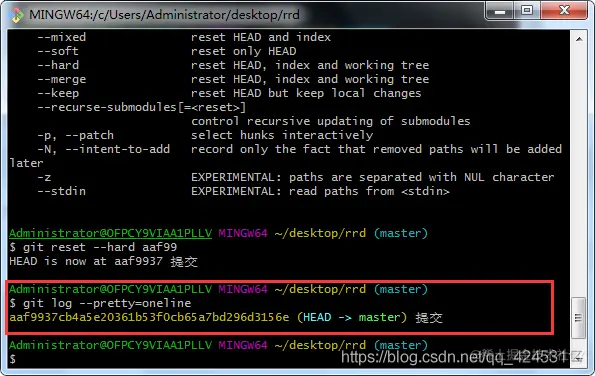Click the 'git log --pretty=oneline' command
This screenshot has height=376, width=595.
click(107, 303)
